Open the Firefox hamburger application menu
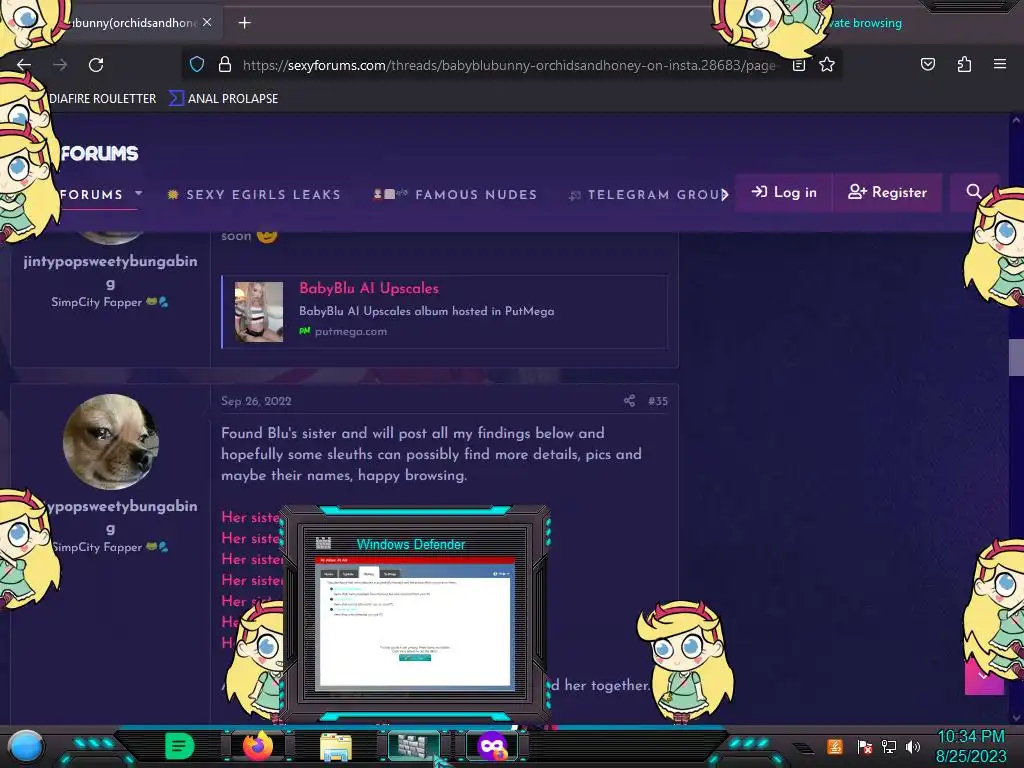1024x768 pixels. 1000,64
